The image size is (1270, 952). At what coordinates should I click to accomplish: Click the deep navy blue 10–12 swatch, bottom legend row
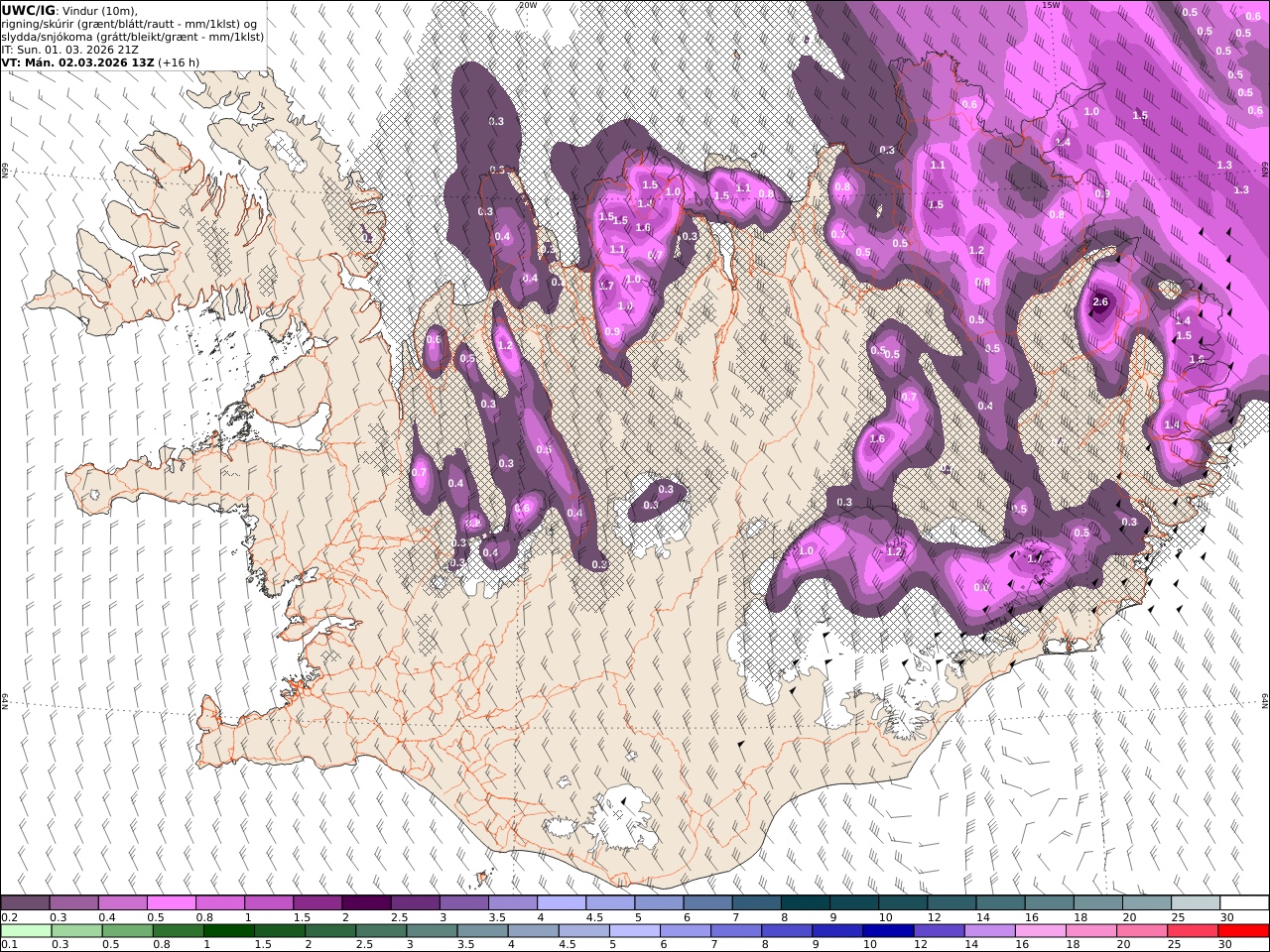(888, 930)
